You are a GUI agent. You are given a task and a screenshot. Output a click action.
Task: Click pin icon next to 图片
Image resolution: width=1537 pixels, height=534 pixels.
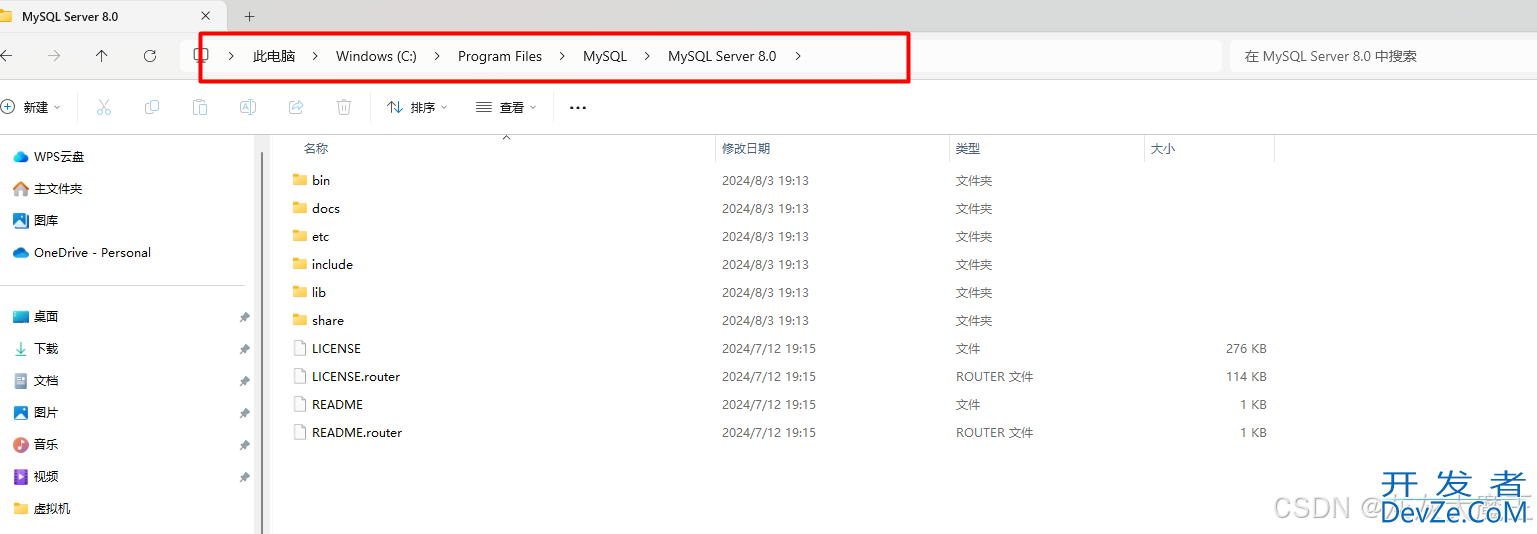(x=244, y=413)
